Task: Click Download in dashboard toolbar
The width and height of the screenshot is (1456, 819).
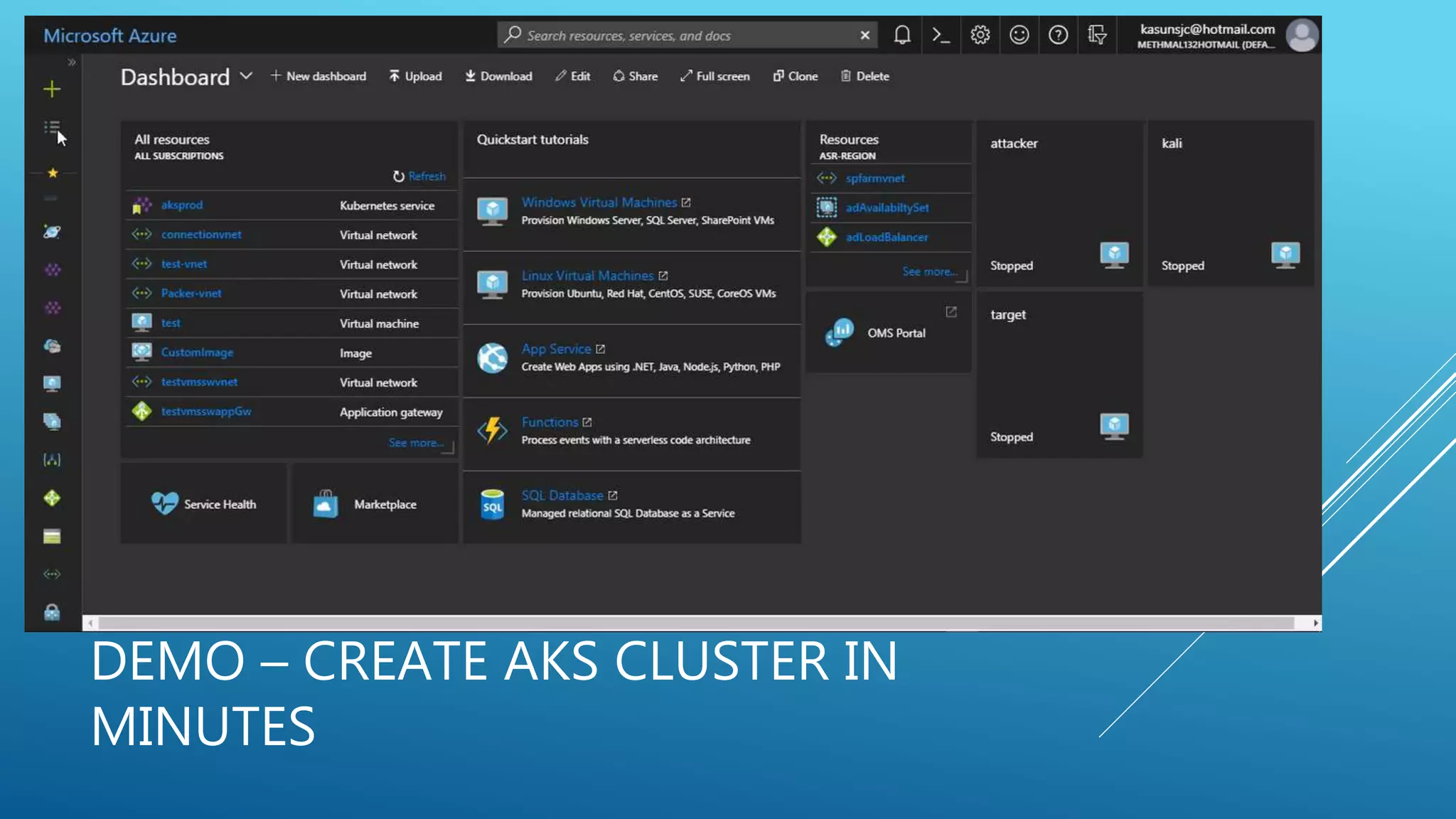Action: [498, 76]
